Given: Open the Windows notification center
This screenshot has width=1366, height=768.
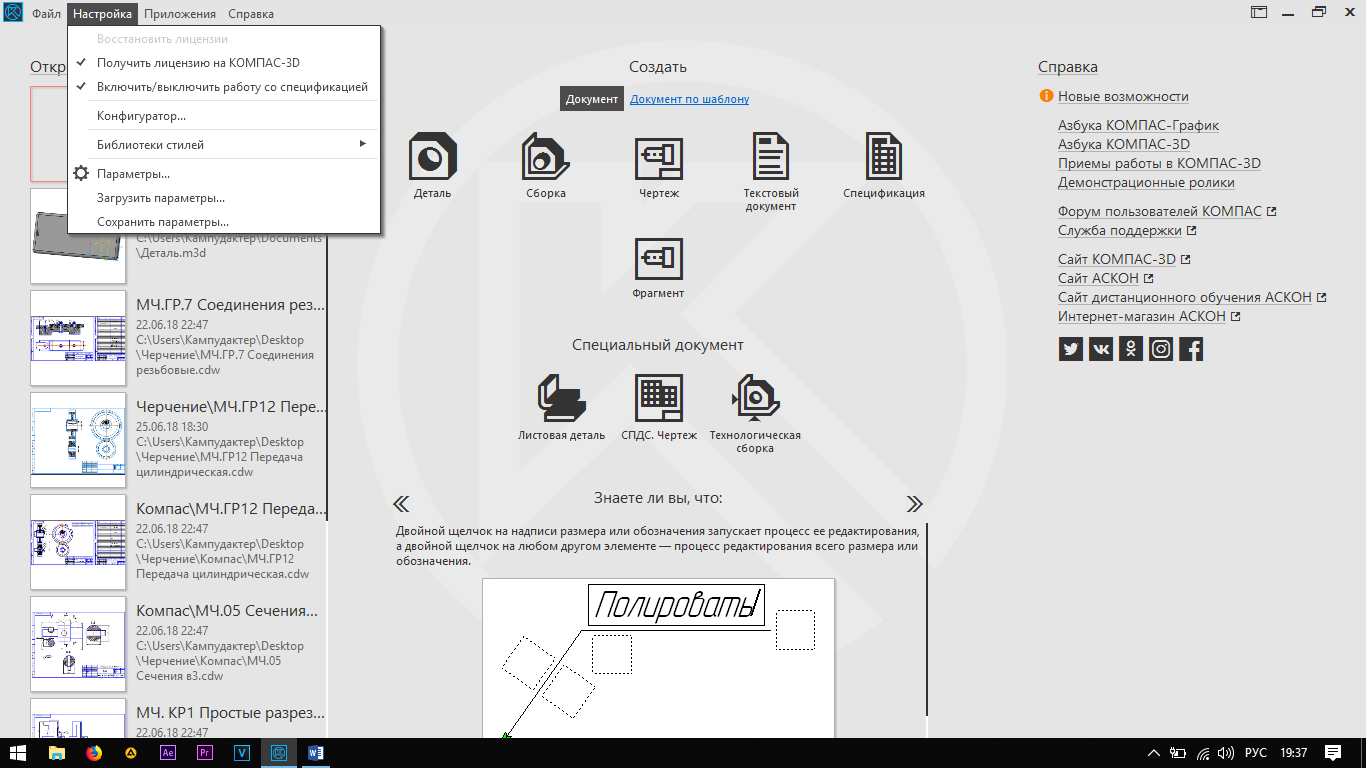Looking at the screenshot, I should pyautogui.click(x=1333, y=753).
